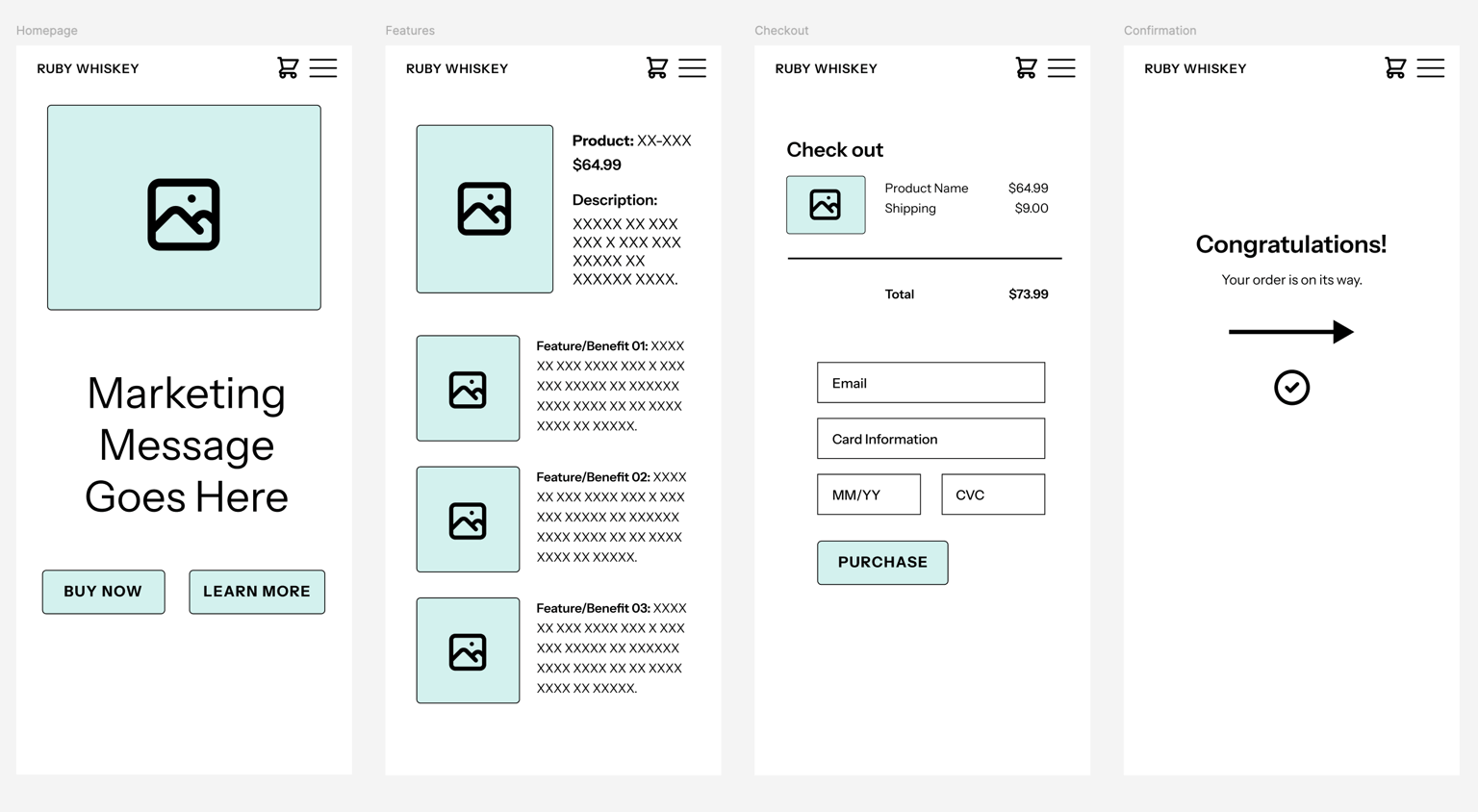Open hamburger menu on the Checkout frame
This screenshot has width=1478, height=812.
(x=1061, y=67)
